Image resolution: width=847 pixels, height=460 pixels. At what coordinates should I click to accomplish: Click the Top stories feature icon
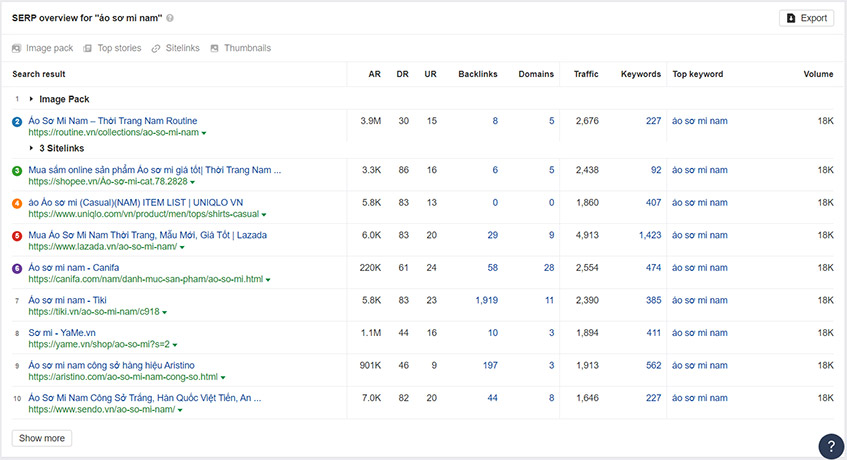click(88, 48)
